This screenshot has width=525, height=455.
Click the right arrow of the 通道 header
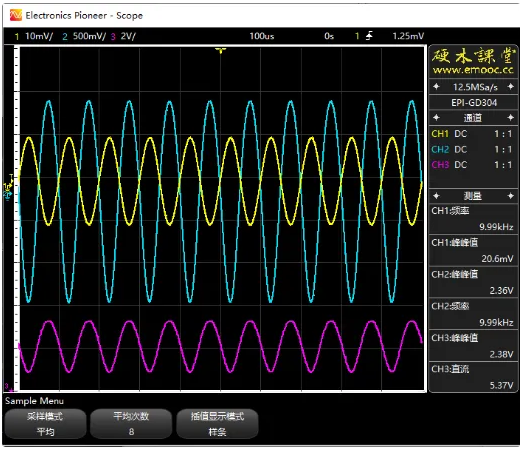coord(511,118)
